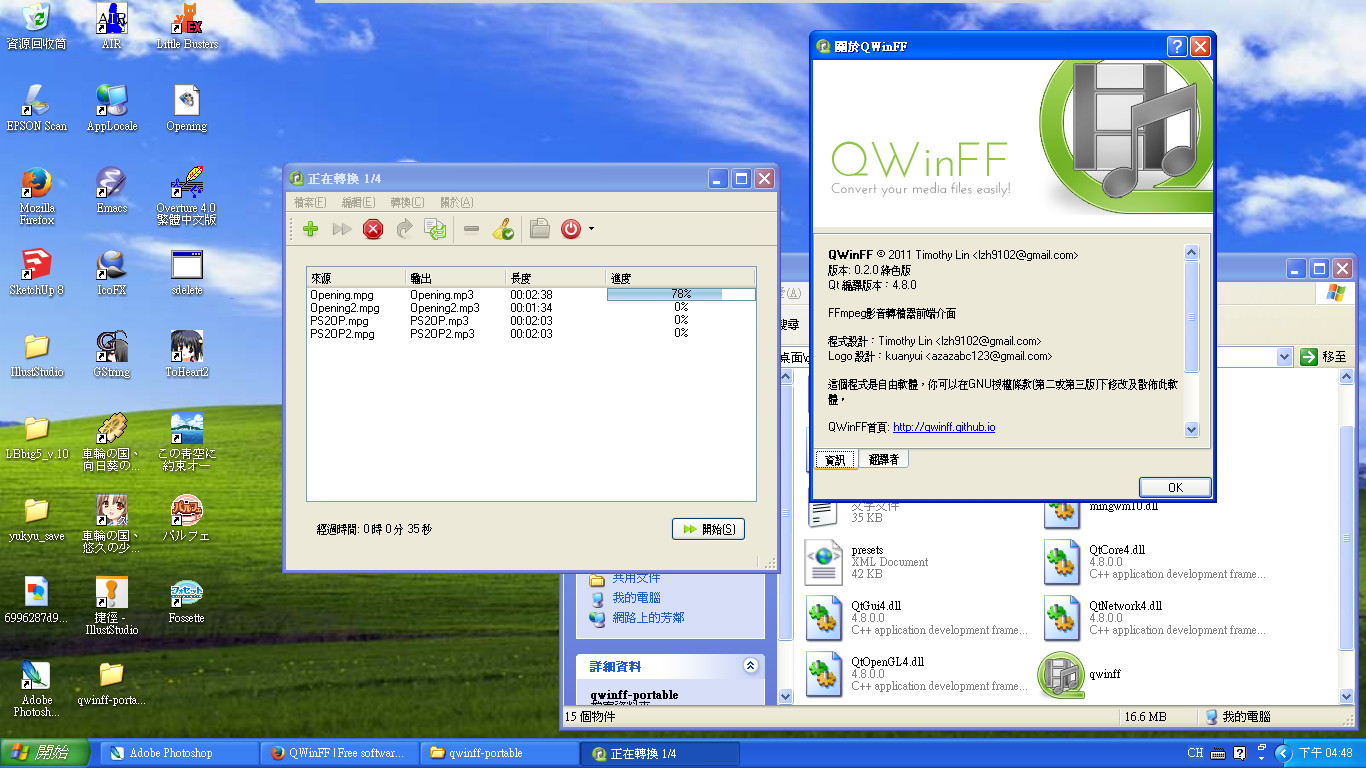Open the Explorer address bar dropdown
1366x768 pixels.
click(x=1285, y=357)
